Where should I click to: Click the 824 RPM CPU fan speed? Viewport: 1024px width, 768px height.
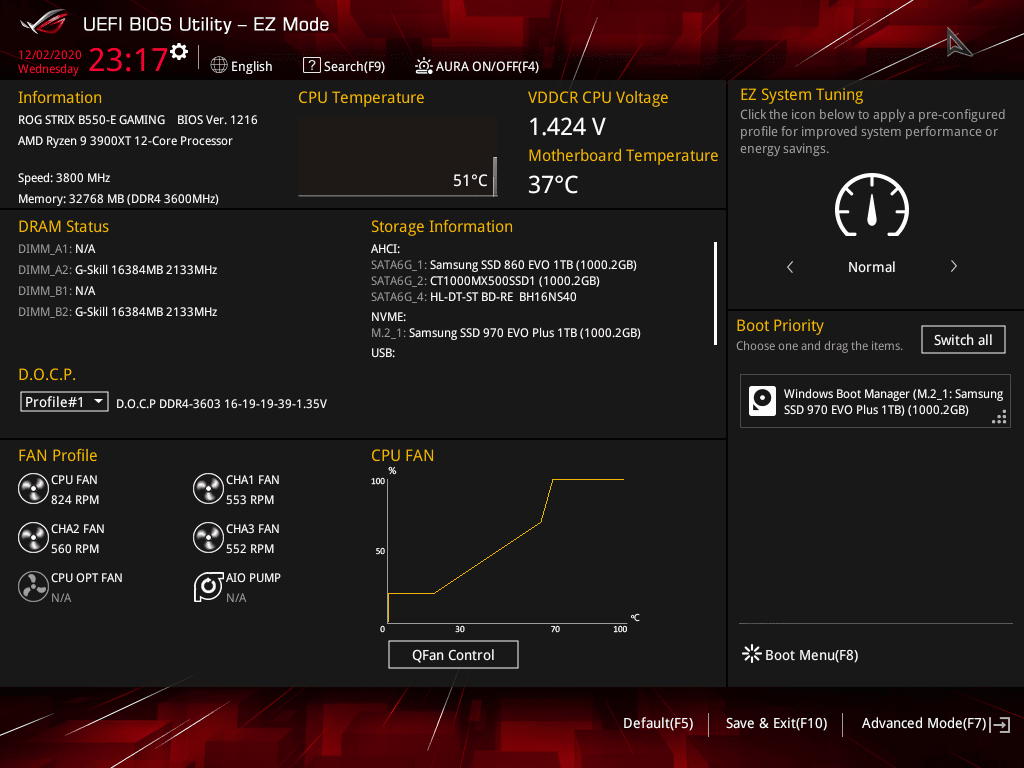(x=75, y=500)
